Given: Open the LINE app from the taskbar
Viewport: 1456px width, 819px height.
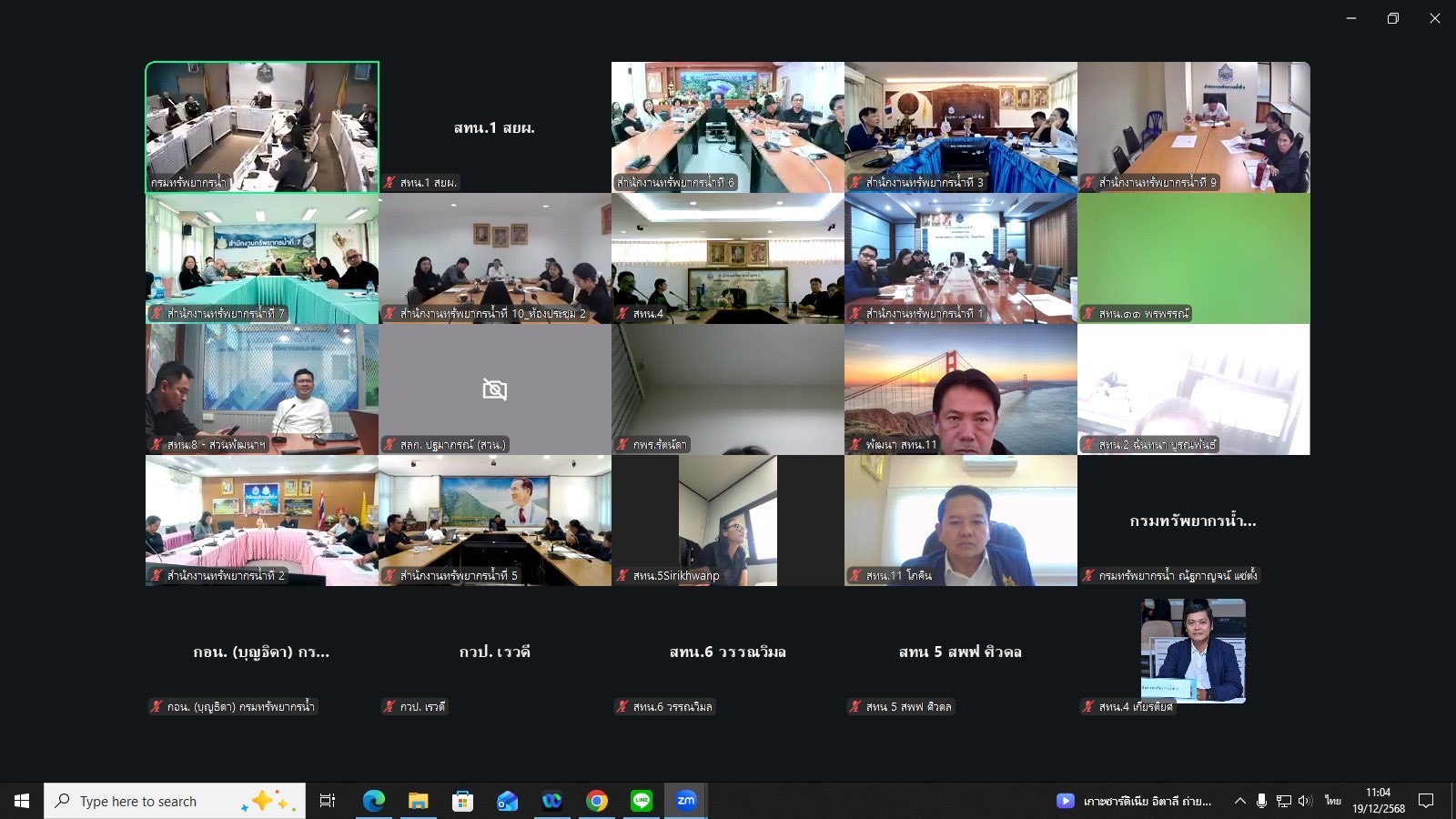Looking at the screenshot, I should pyautogui.click(x=642, y=801).
